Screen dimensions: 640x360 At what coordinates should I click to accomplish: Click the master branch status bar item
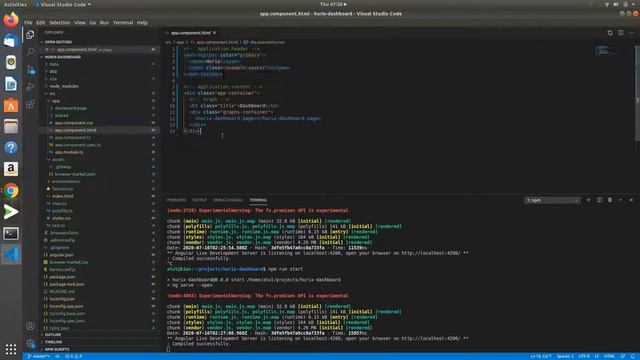pyautogui.click(x=38, y=356)
